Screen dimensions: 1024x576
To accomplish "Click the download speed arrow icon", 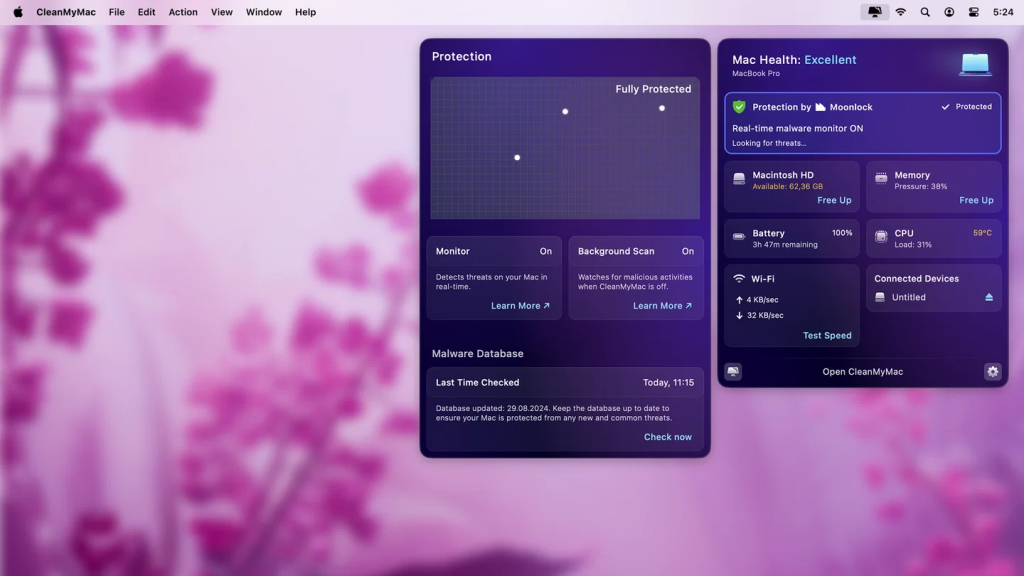I will [739, 315].
